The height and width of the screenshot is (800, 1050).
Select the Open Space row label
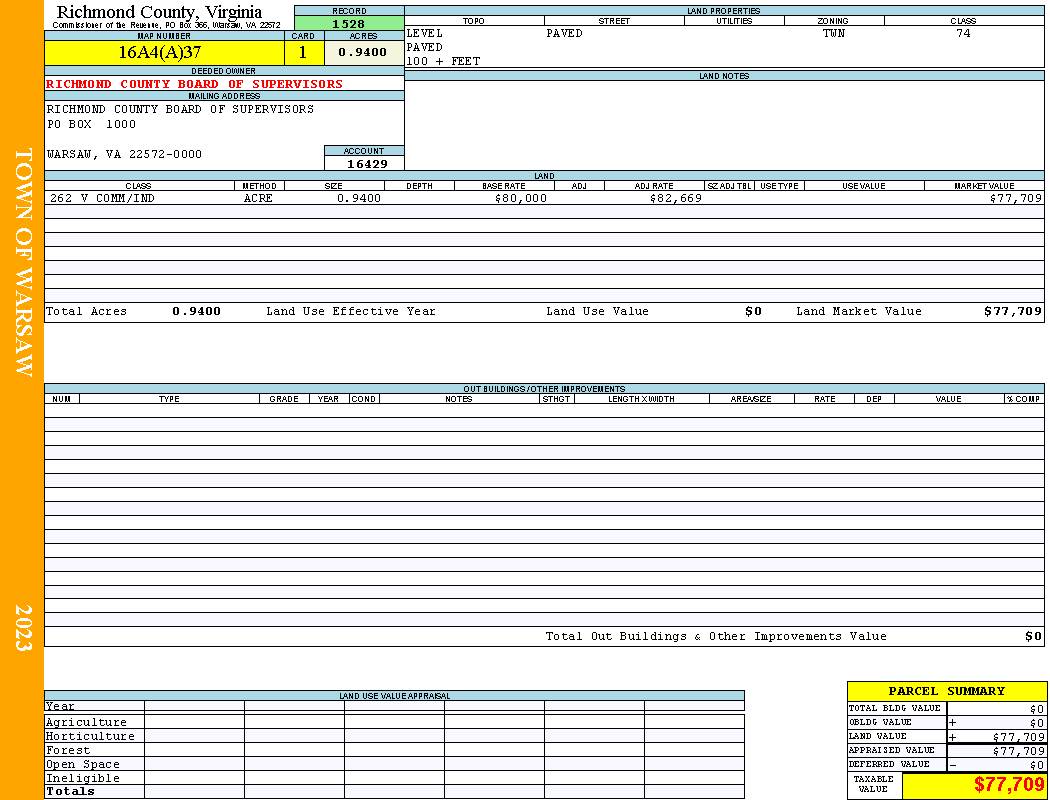point(82,765)
